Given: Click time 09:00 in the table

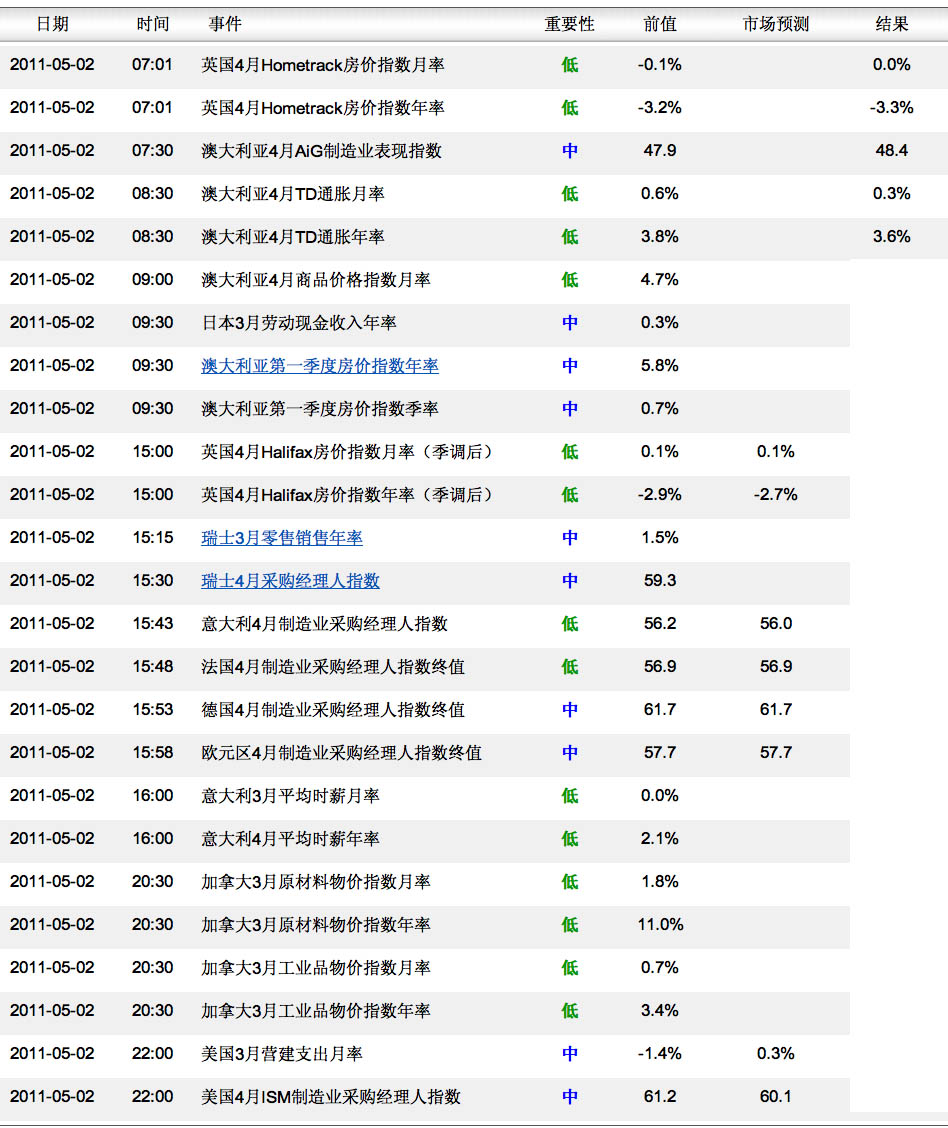Looking at the screenshot, I should pos(152,280).
